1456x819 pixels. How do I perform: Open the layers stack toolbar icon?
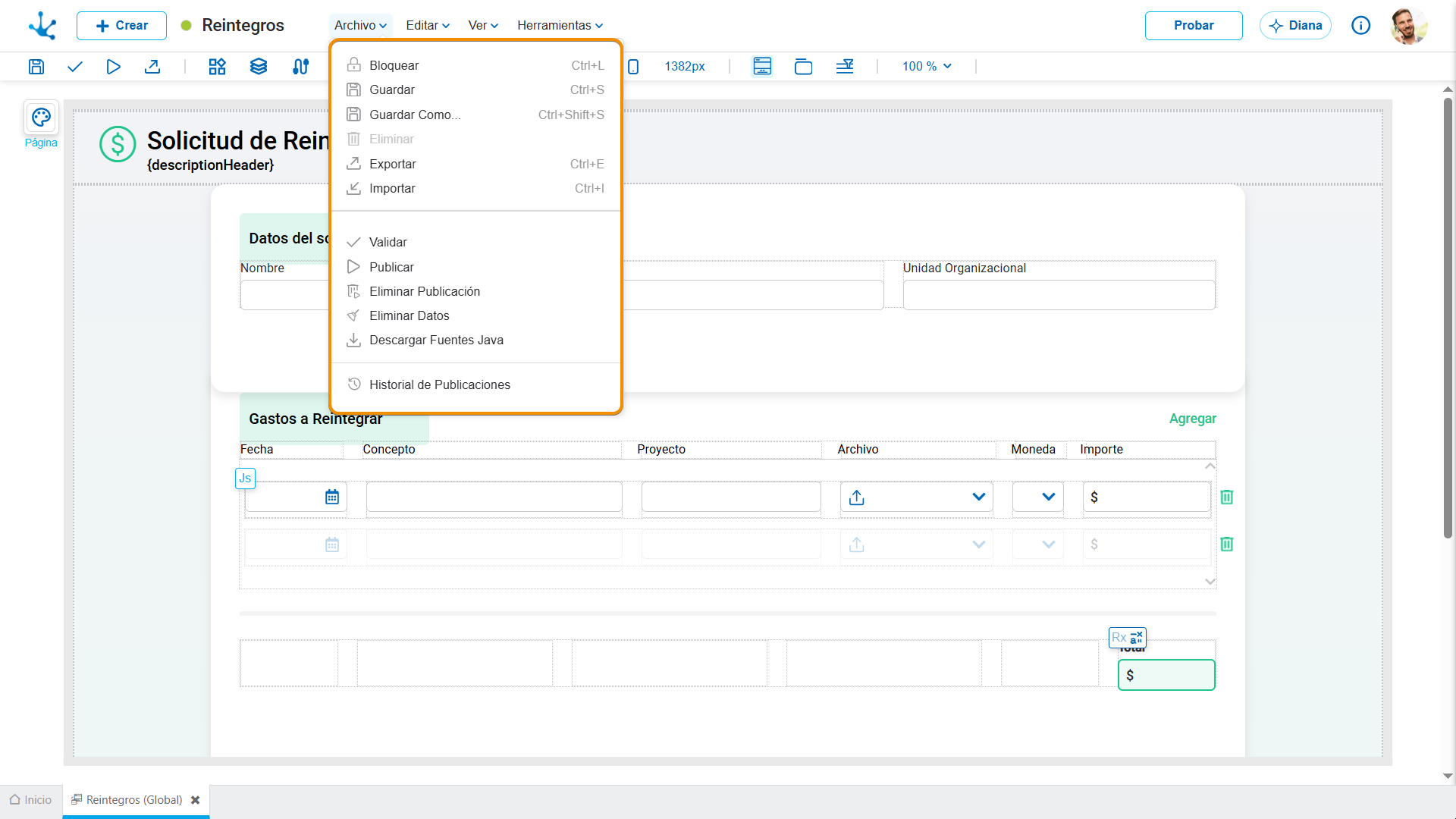[x=259, y=67]
